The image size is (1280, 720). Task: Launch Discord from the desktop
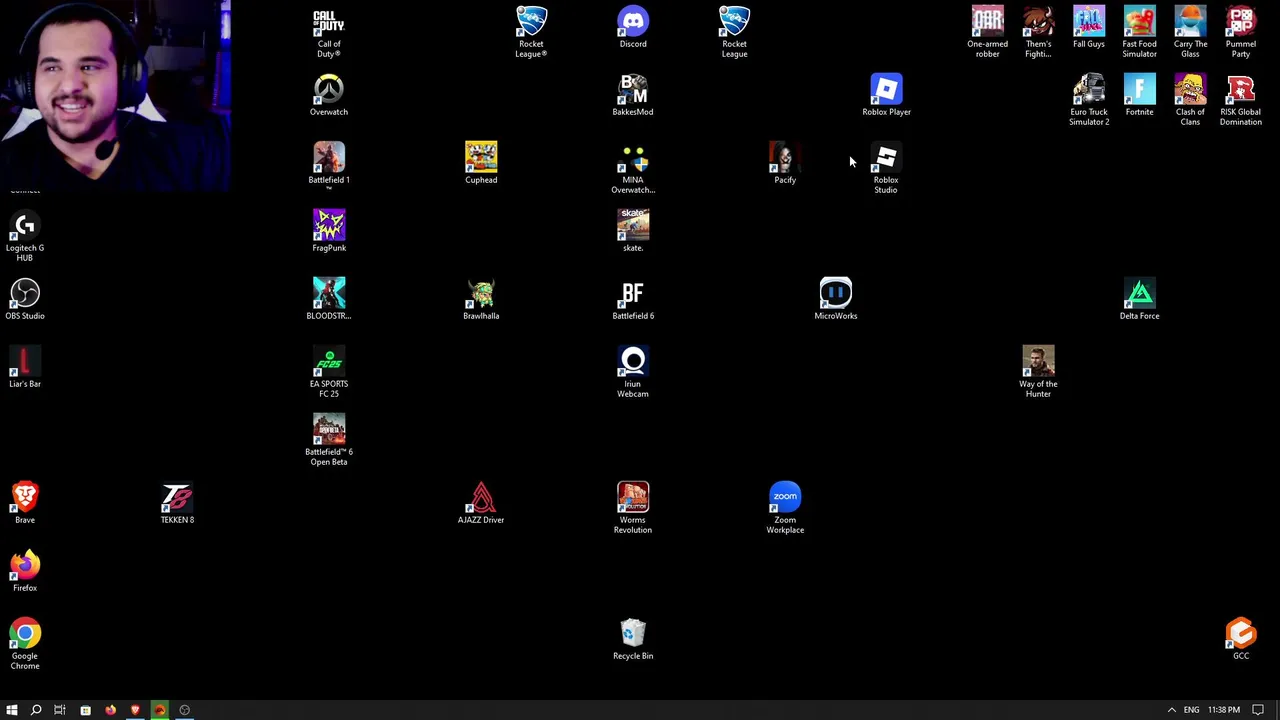(633, 27)
